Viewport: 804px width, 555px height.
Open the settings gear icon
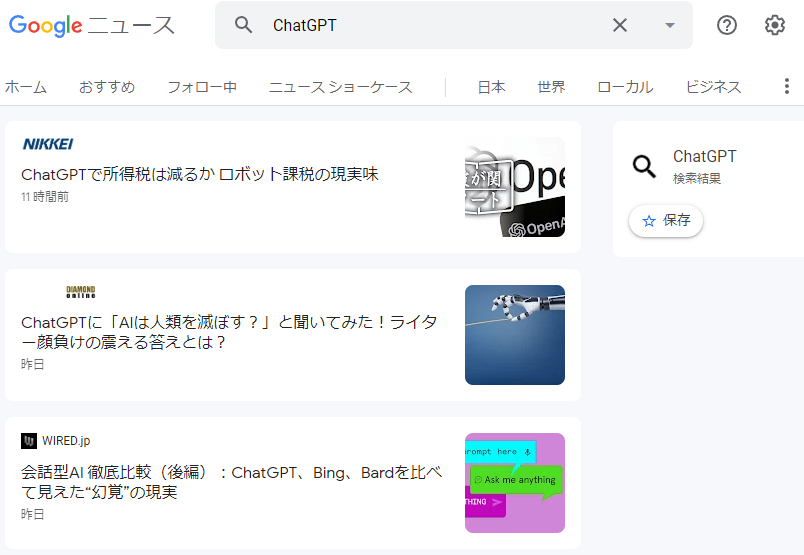(x=775, y=25)
